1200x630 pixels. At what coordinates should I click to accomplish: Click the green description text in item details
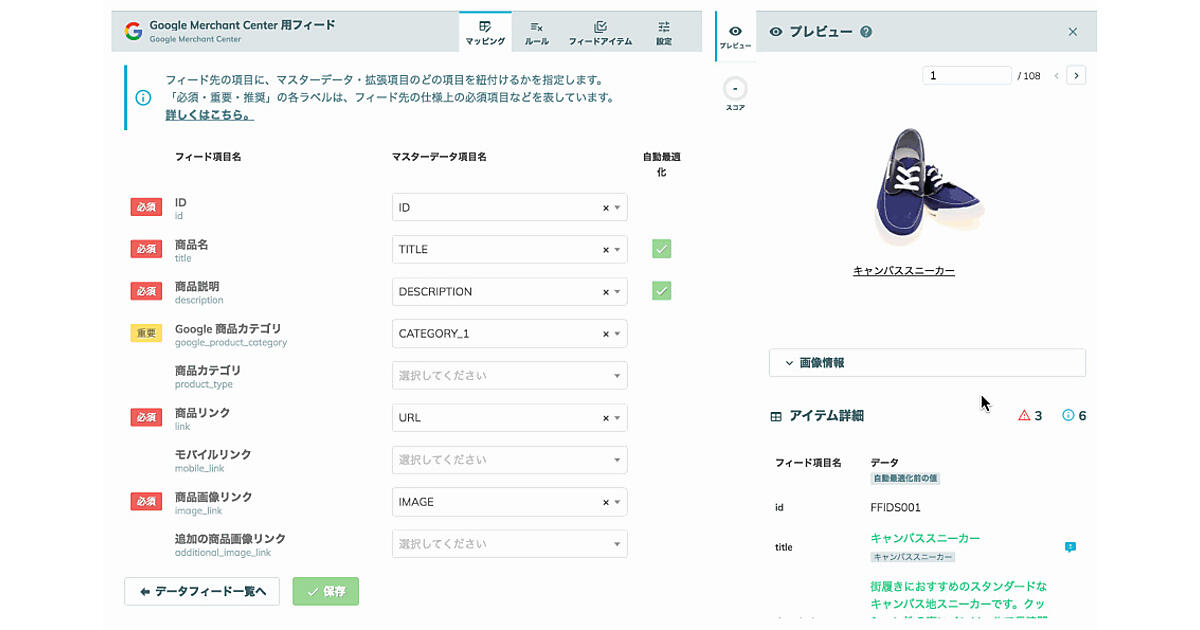click(958, 602)
